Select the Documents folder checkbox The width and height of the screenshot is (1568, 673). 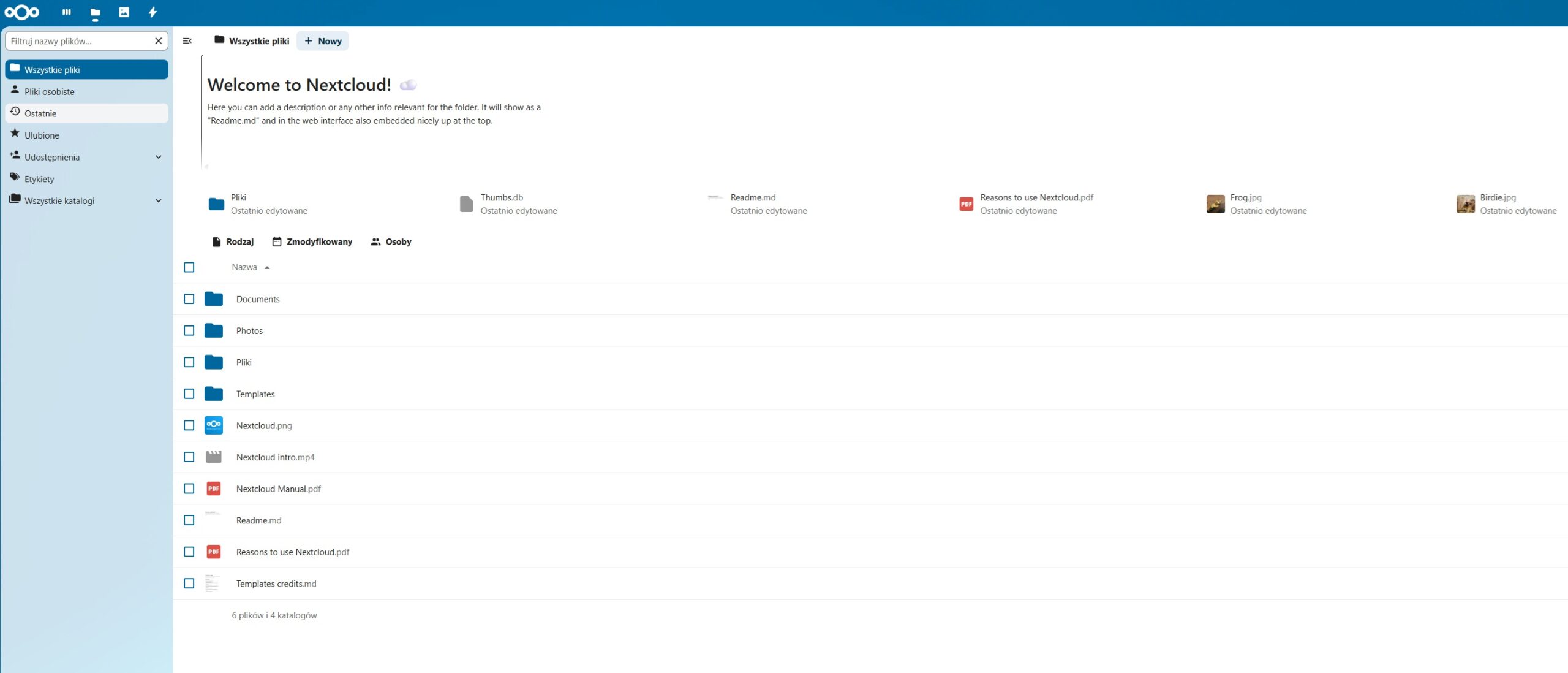coord(189,299)
